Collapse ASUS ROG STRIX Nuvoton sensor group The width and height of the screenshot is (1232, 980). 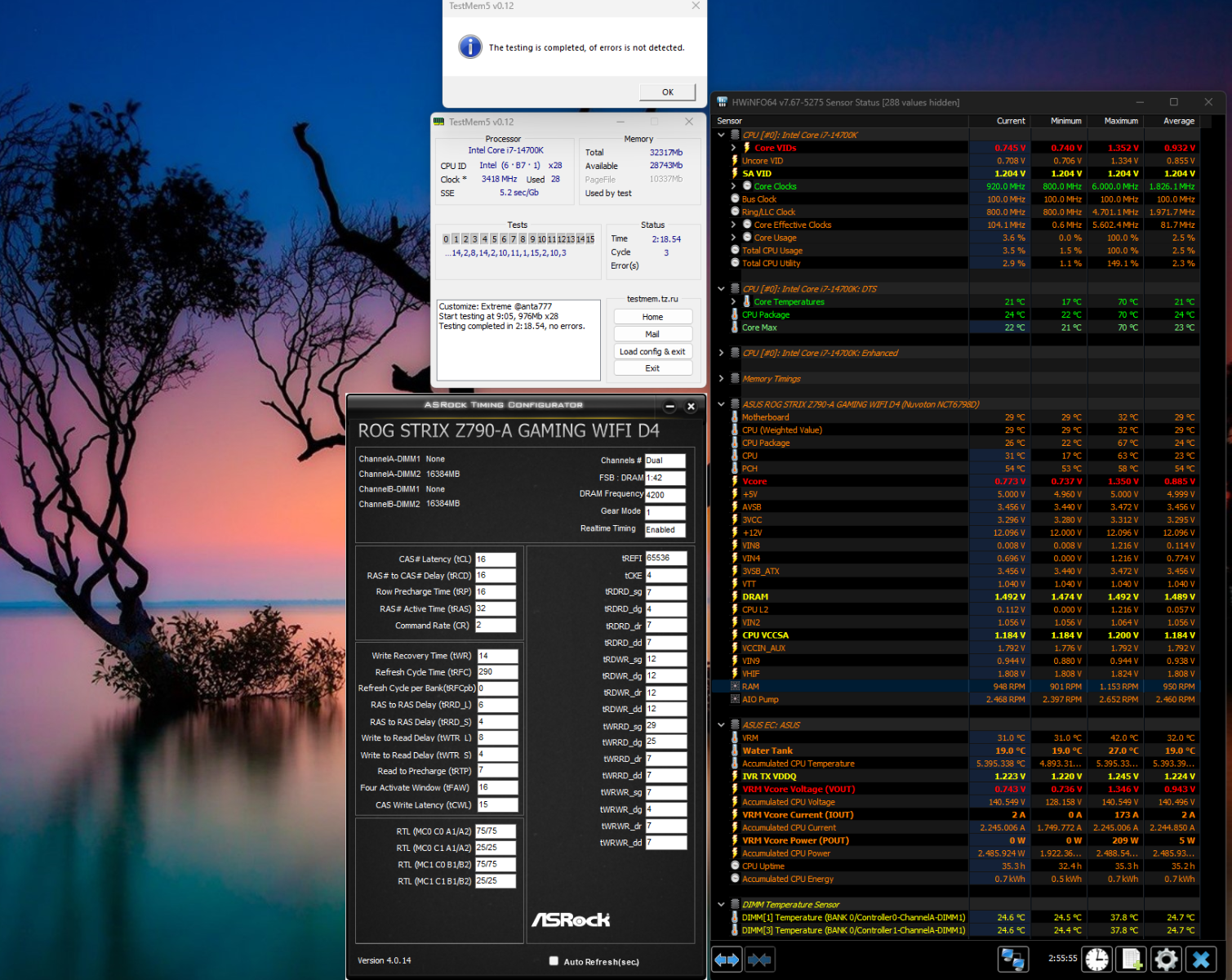pyautogui.click(x=721, y=404)
